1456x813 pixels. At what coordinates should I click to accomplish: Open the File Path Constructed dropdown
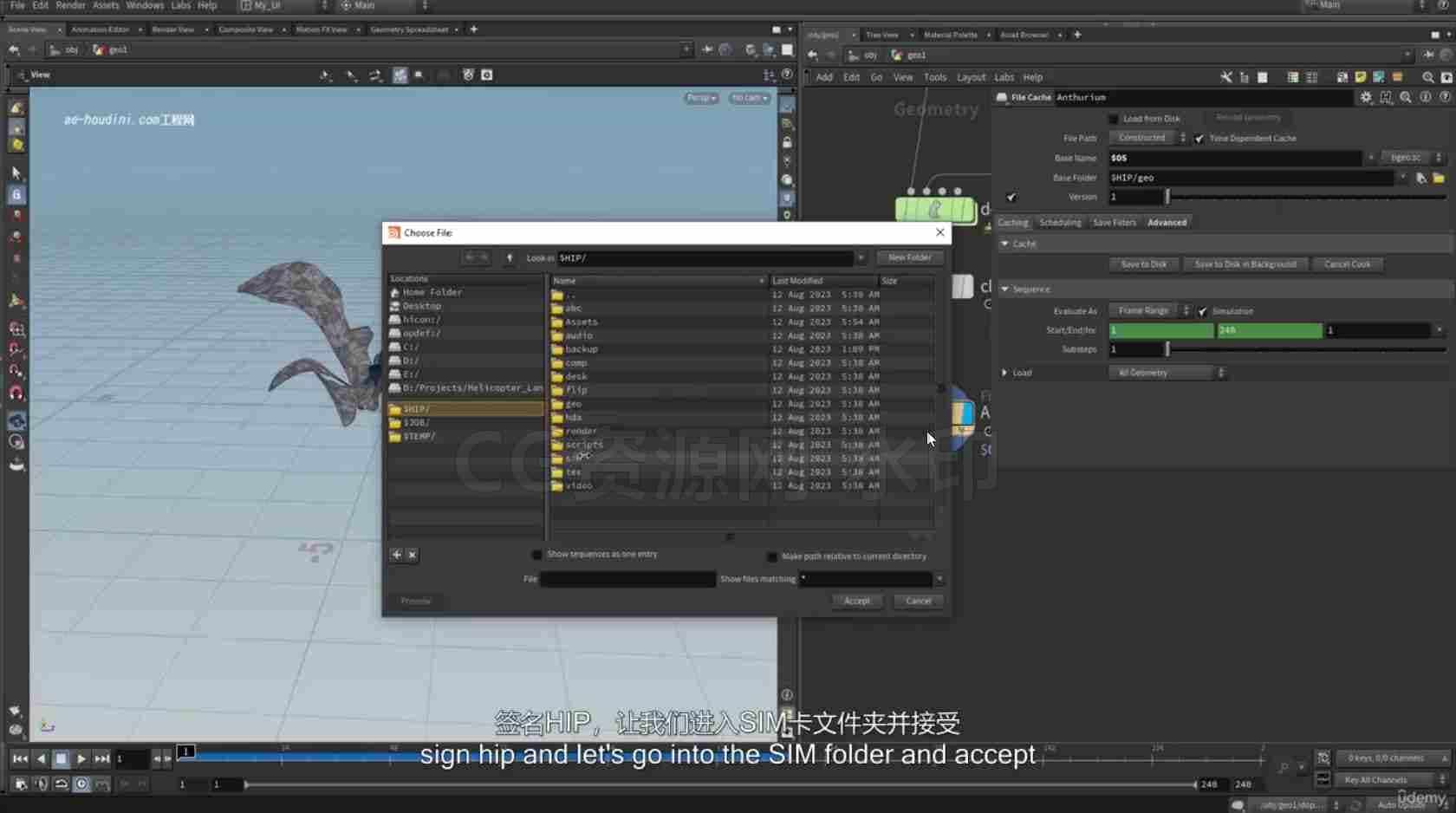[x=1148, y=138]
